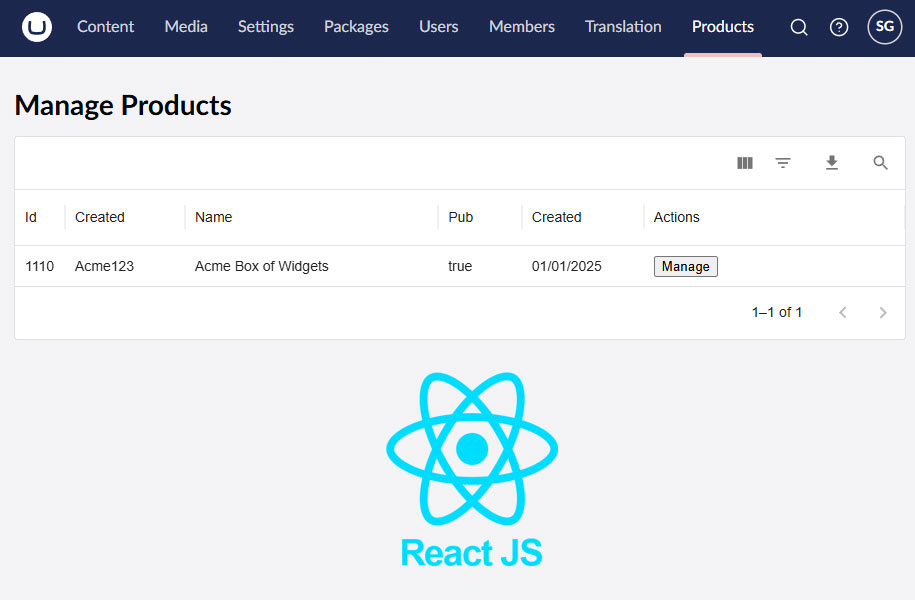Click the React JS logo image
This screenshot has width=915, height=600.
click(472, 470)
